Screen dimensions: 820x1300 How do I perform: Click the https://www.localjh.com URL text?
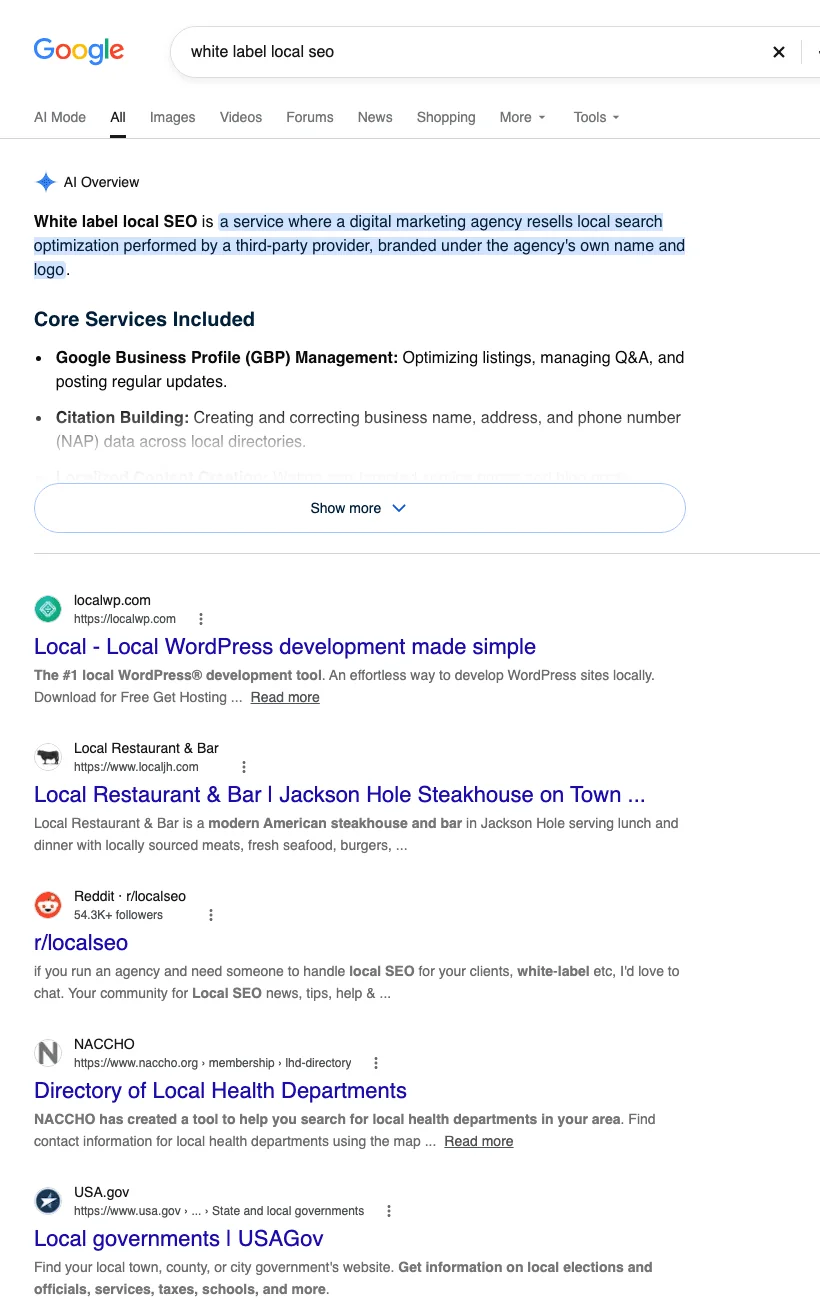[136, 767]
